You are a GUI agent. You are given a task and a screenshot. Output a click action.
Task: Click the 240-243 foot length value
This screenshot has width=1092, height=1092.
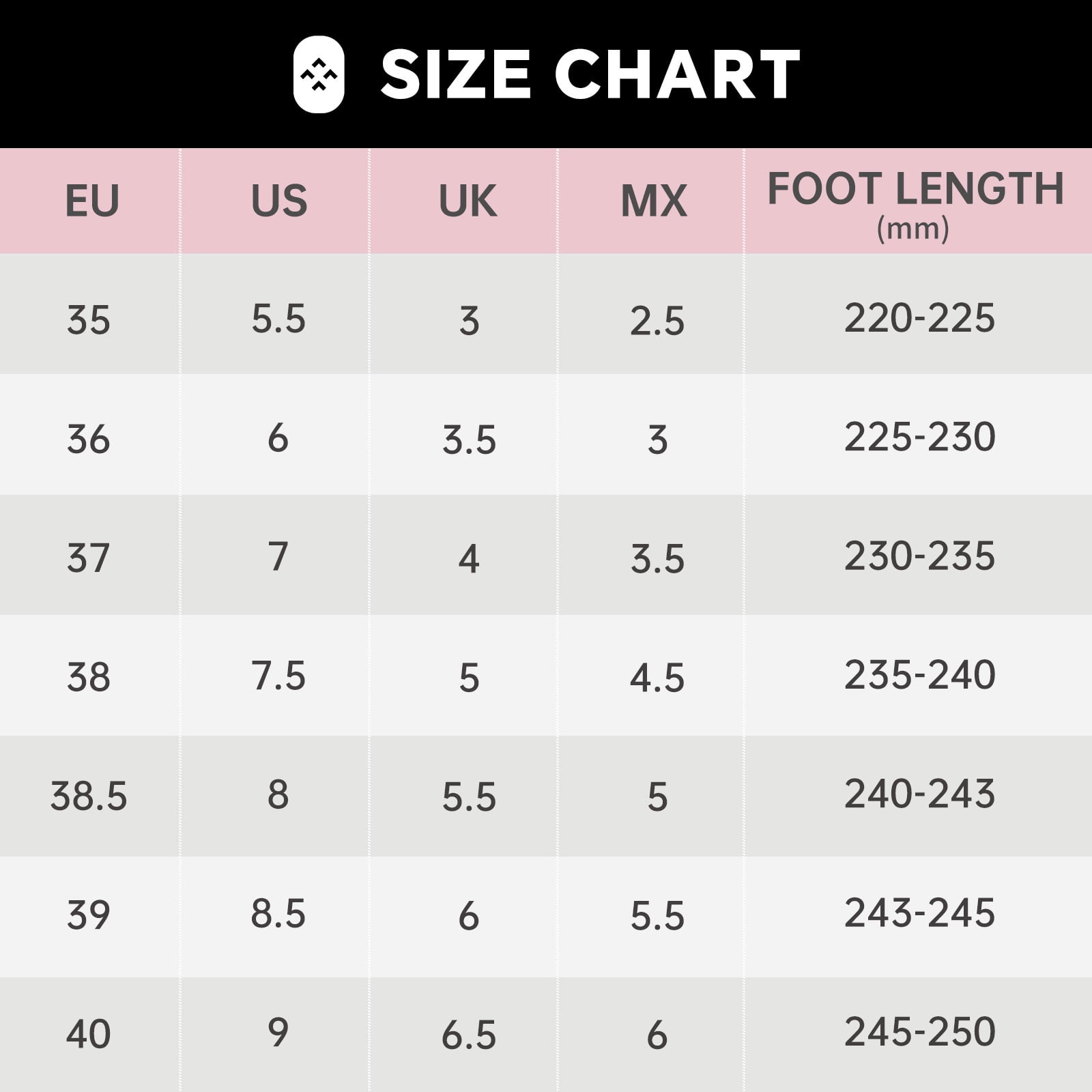pyautogui.click(x=919, y=794)
